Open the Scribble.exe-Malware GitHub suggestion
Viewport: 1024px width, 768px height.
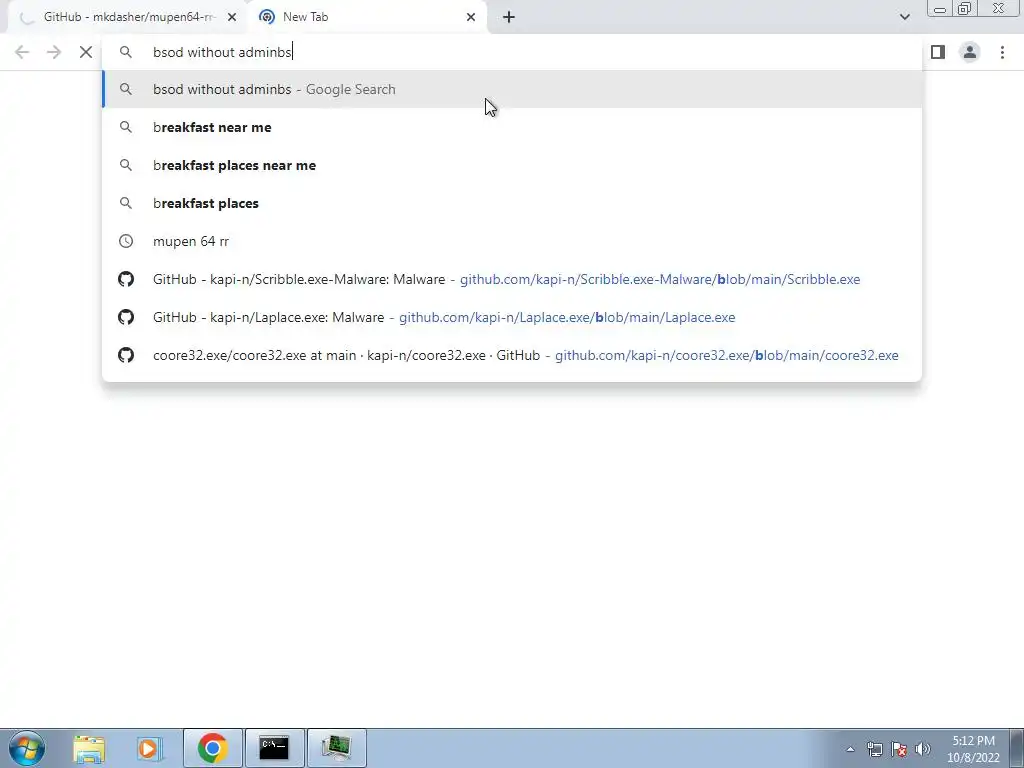pos(512,279)
